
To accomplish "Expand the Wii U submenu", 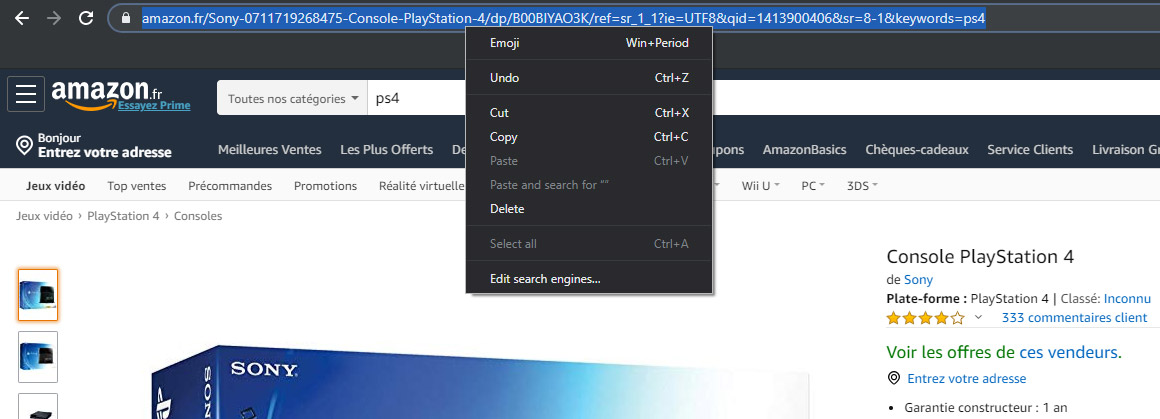I will click(x=761, y=186).
